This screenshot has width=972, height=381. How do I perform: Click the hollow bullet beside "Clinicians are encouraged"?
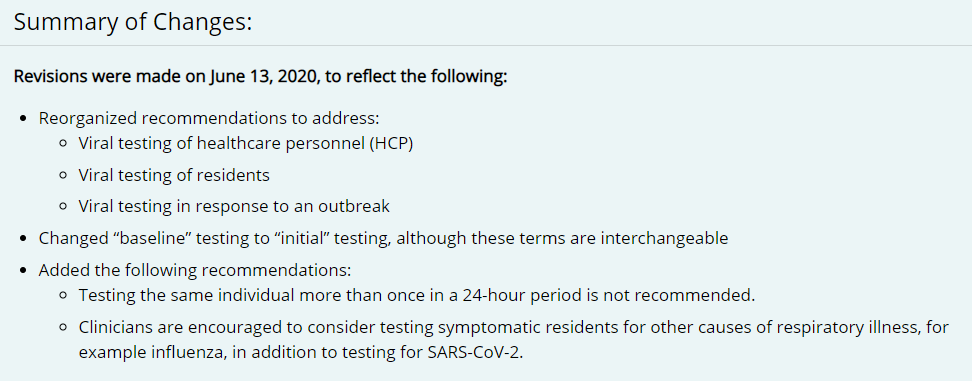point(63,328)
